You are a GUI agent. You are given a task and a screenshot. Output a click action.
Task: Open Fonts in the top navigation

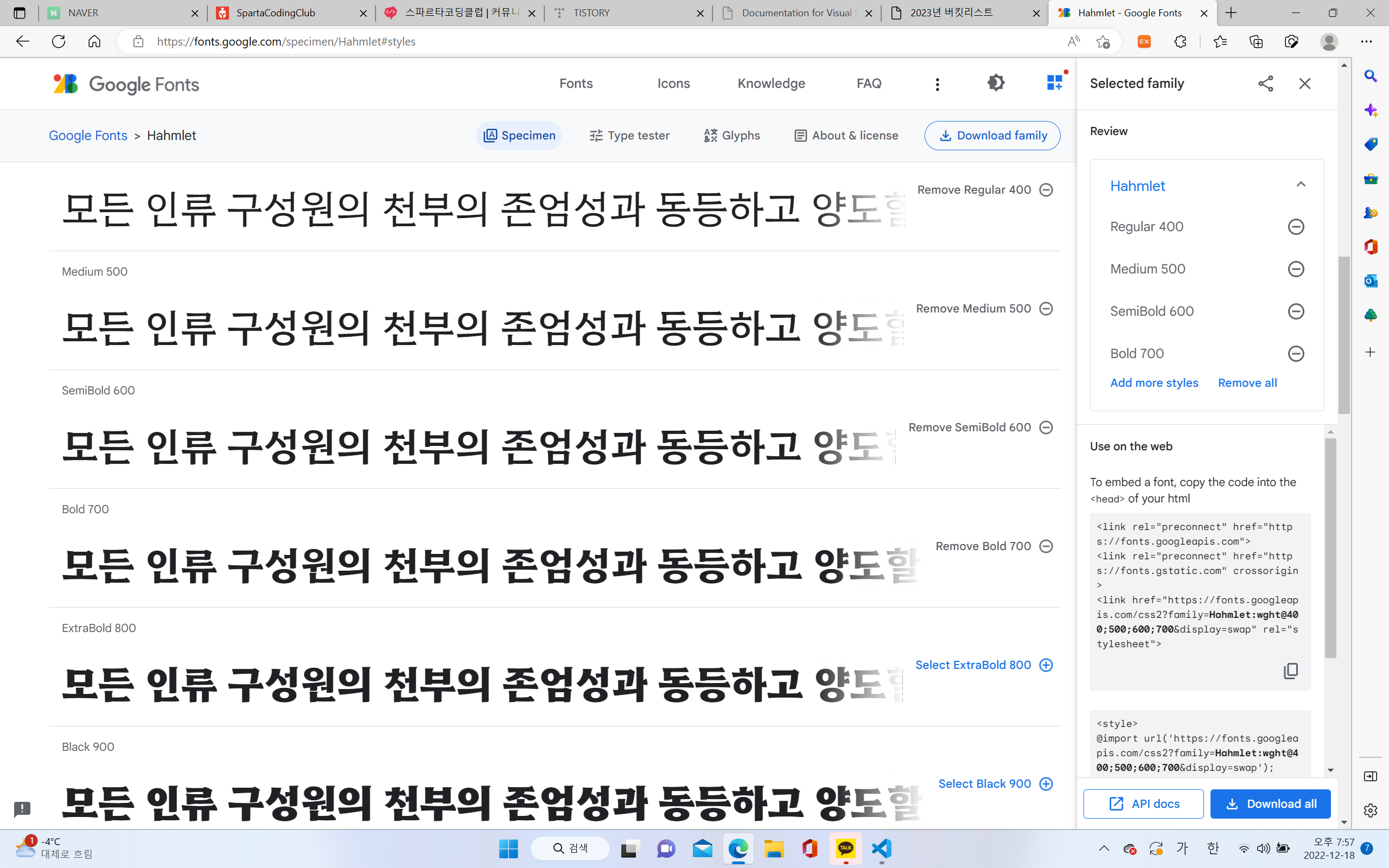pos(576,84)
